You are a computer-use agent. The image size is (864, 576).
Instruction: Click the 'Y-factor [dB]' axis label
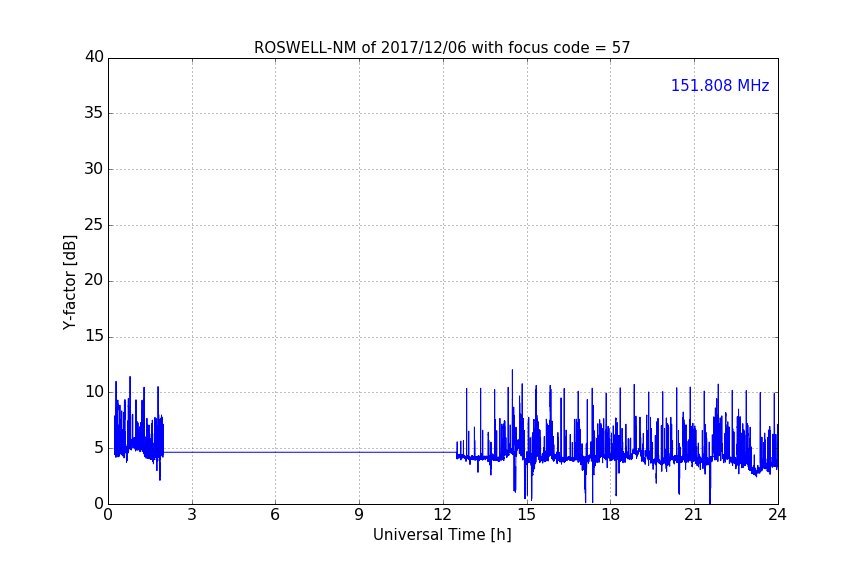point(69,282)
